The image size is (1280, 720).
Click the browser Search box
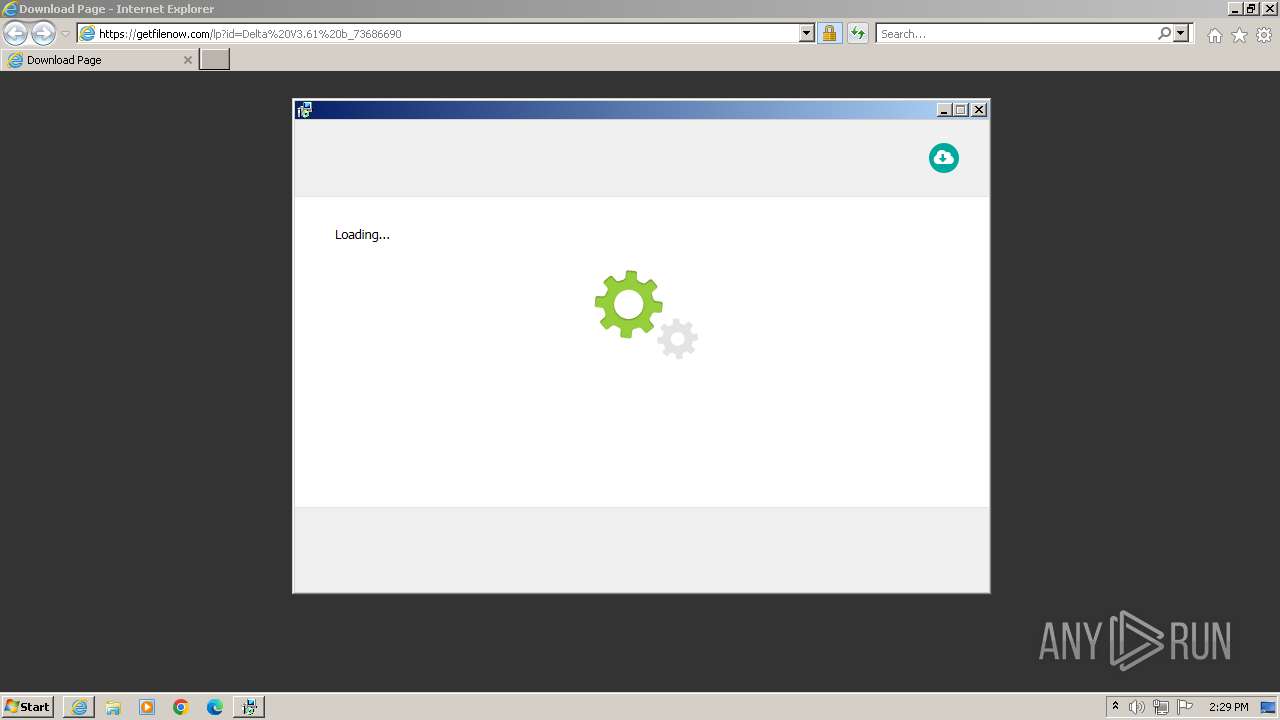point(1015,34)
